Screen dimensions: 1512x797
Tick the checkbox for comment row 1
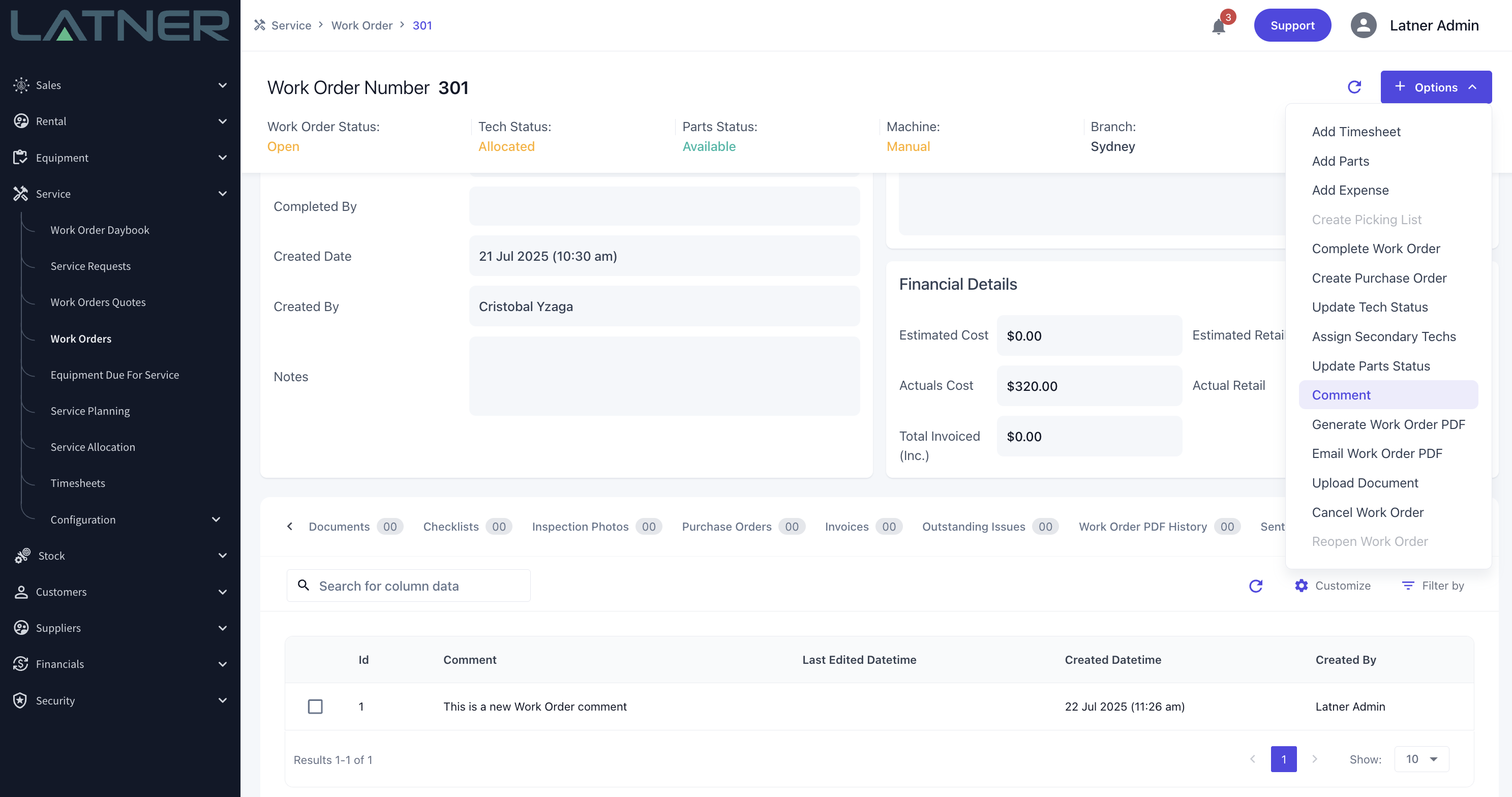pyautogui.click(x=315, y=706)
